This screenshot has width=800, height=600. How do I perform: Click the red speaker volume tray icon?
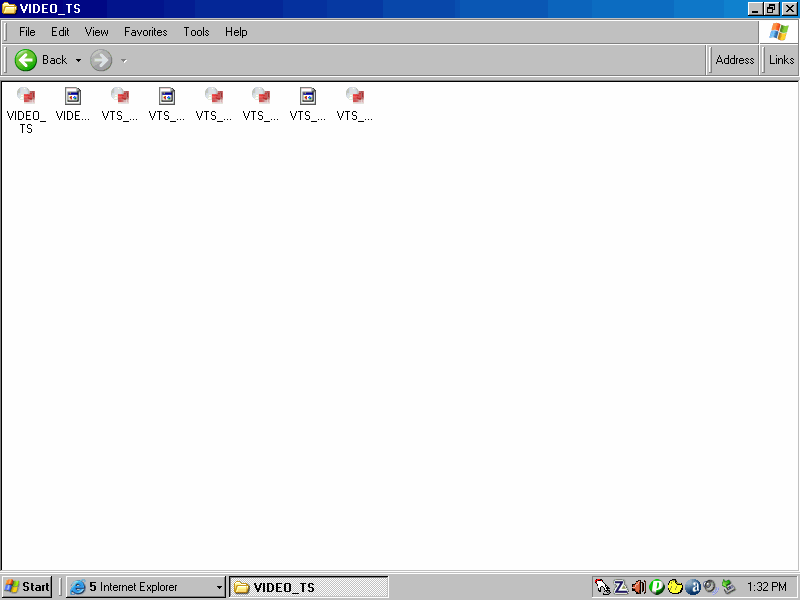(639, 587)
